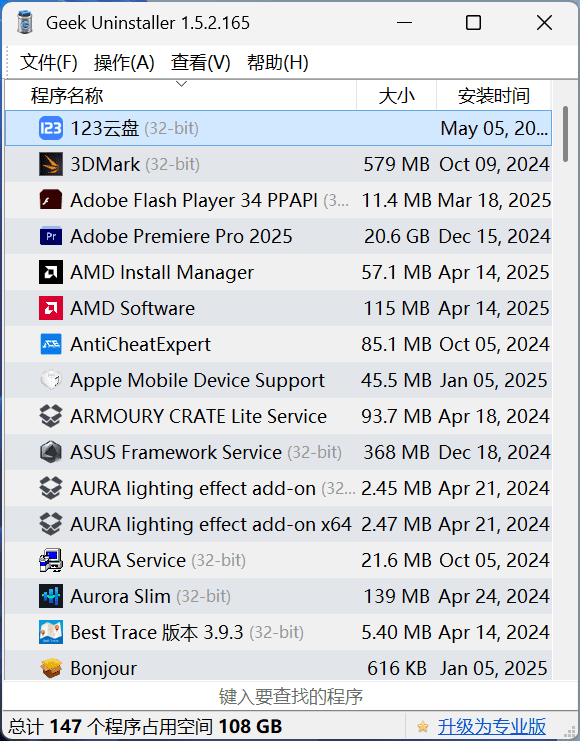Click the Apple Mobile Device Support icon

pyautogui.click(x=51, y=380)
